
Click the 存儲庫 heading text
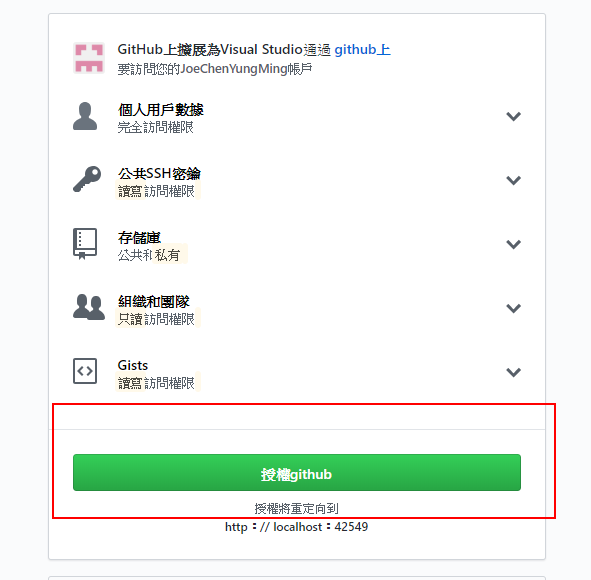(x=139, y=238)
